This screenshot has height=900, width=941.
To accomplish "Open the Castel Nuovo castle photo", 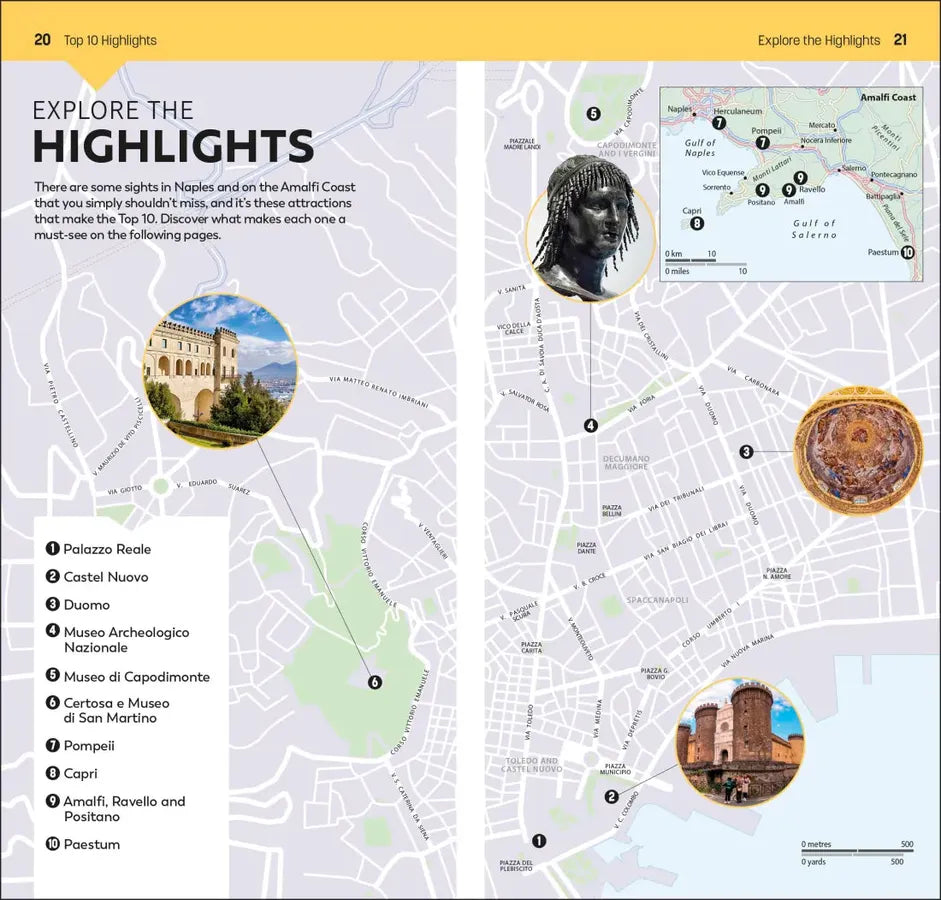I will (x=740, y=740).
